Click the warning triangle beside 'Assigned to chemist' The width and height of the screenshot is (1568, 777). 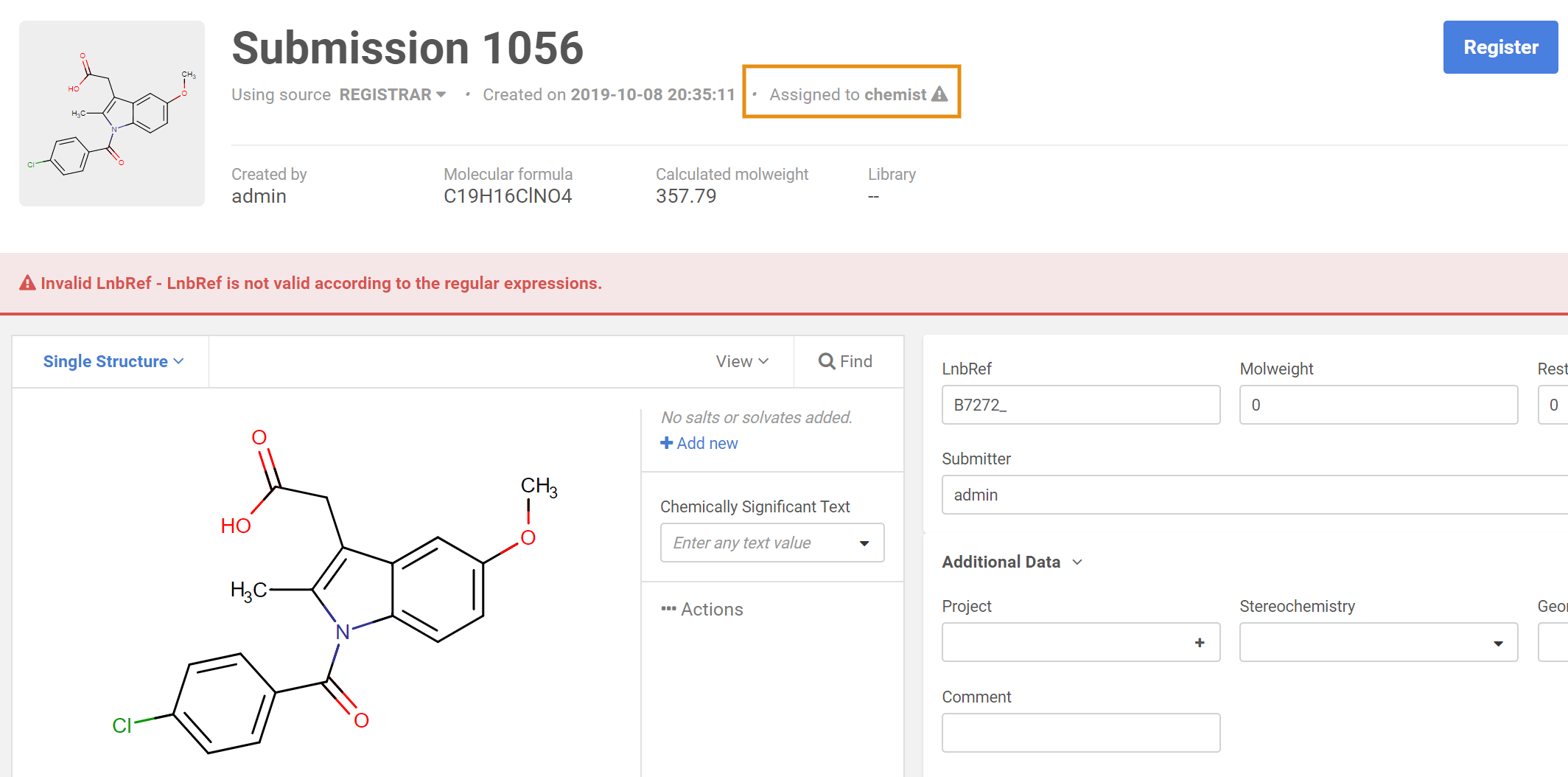[939, 94]
